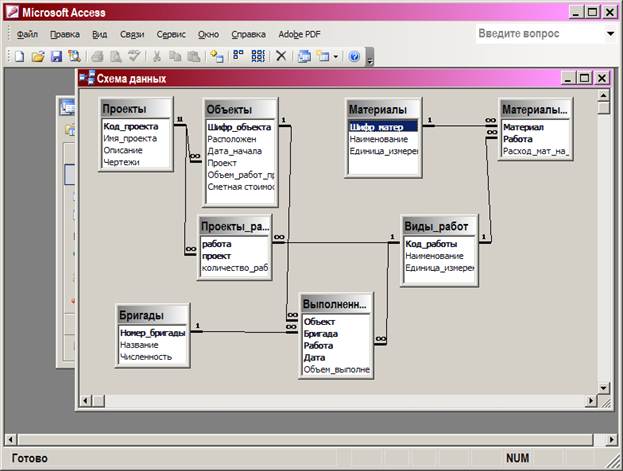Click the Cut scissors icon
This screenshot has height=471, width=623.
[157, 56]
